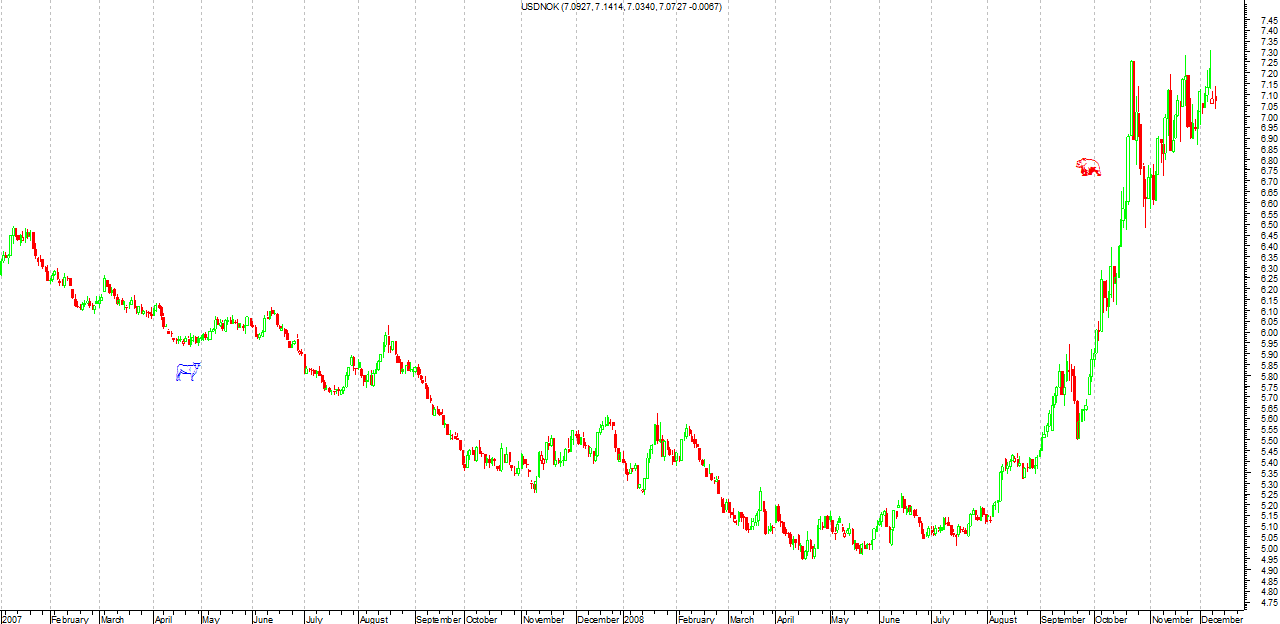The width and height of the screenshot is (1280, 624).
Task: Select the 2008 year label on time axis
Action: pos(634,619)
